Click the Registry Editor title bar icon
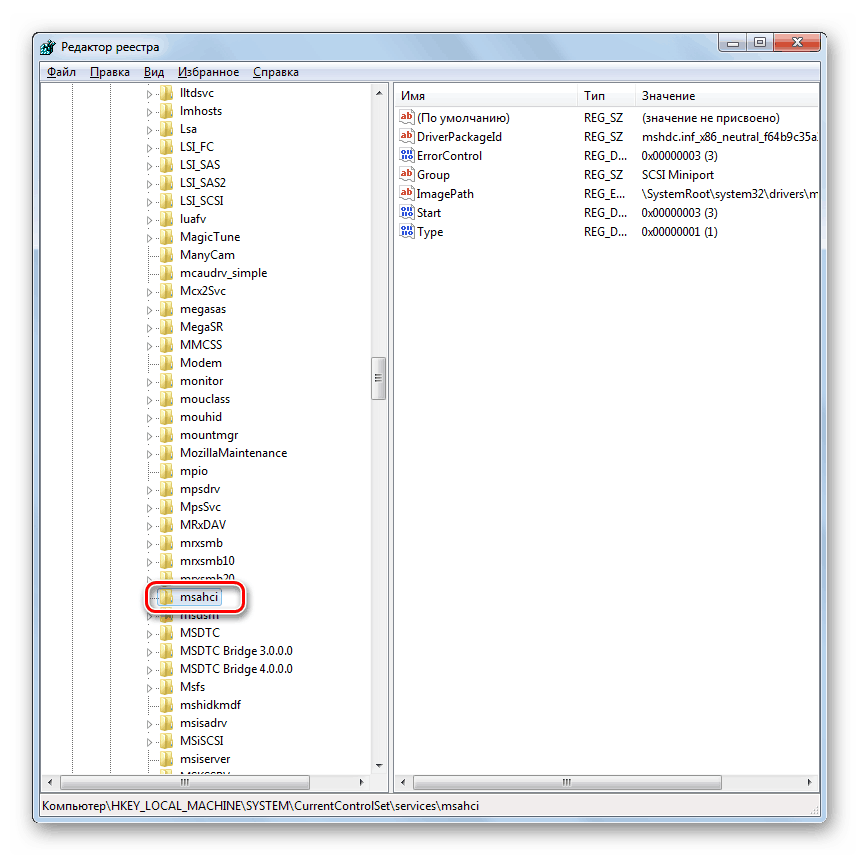The width and height of the screenshot is (860, 856). [48, 47]
